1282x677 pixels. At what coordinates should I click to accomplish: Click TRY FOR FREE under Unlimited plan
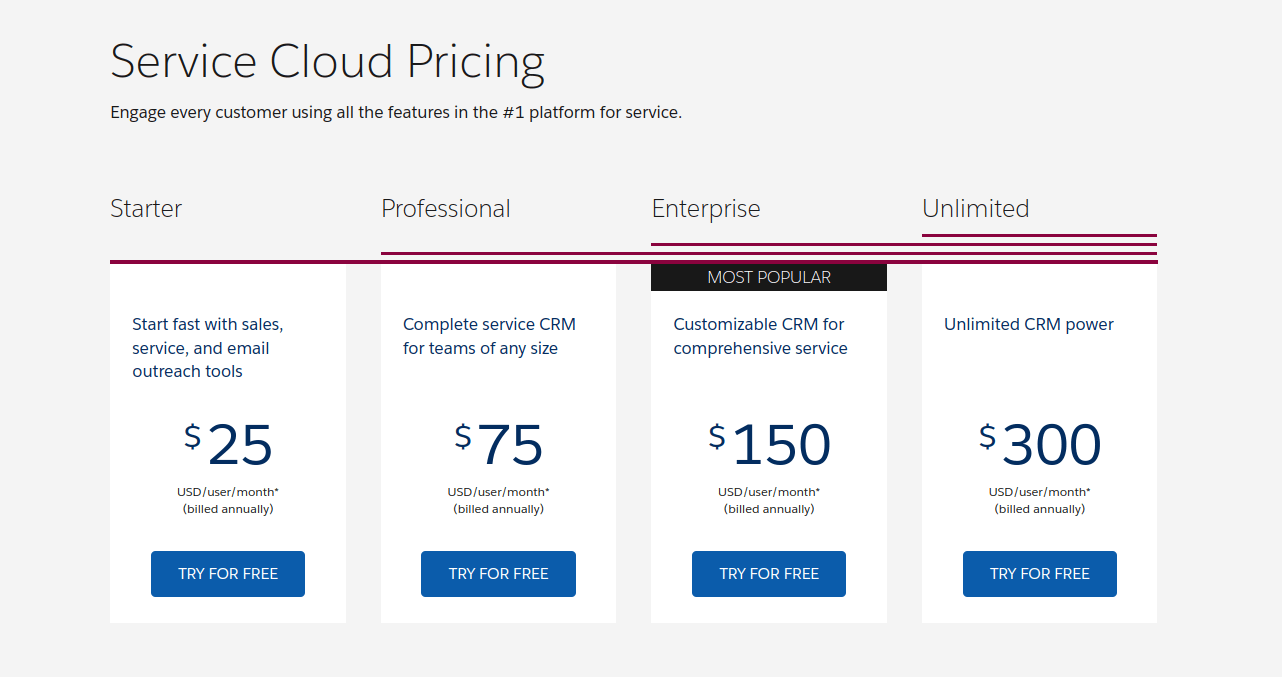(1040, 574)
